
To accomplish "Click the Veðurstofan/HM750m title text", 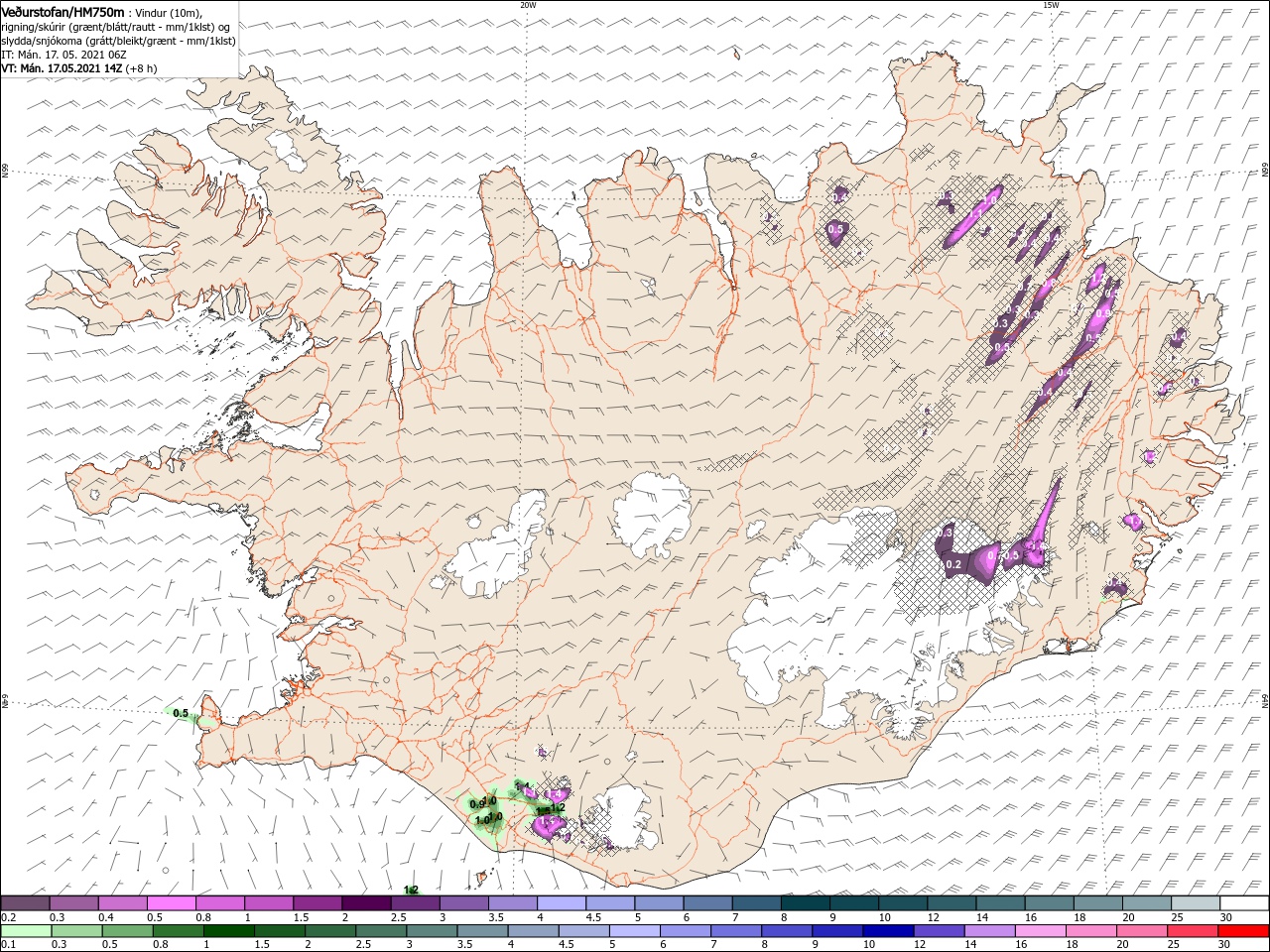I will [x=63, y=11].
